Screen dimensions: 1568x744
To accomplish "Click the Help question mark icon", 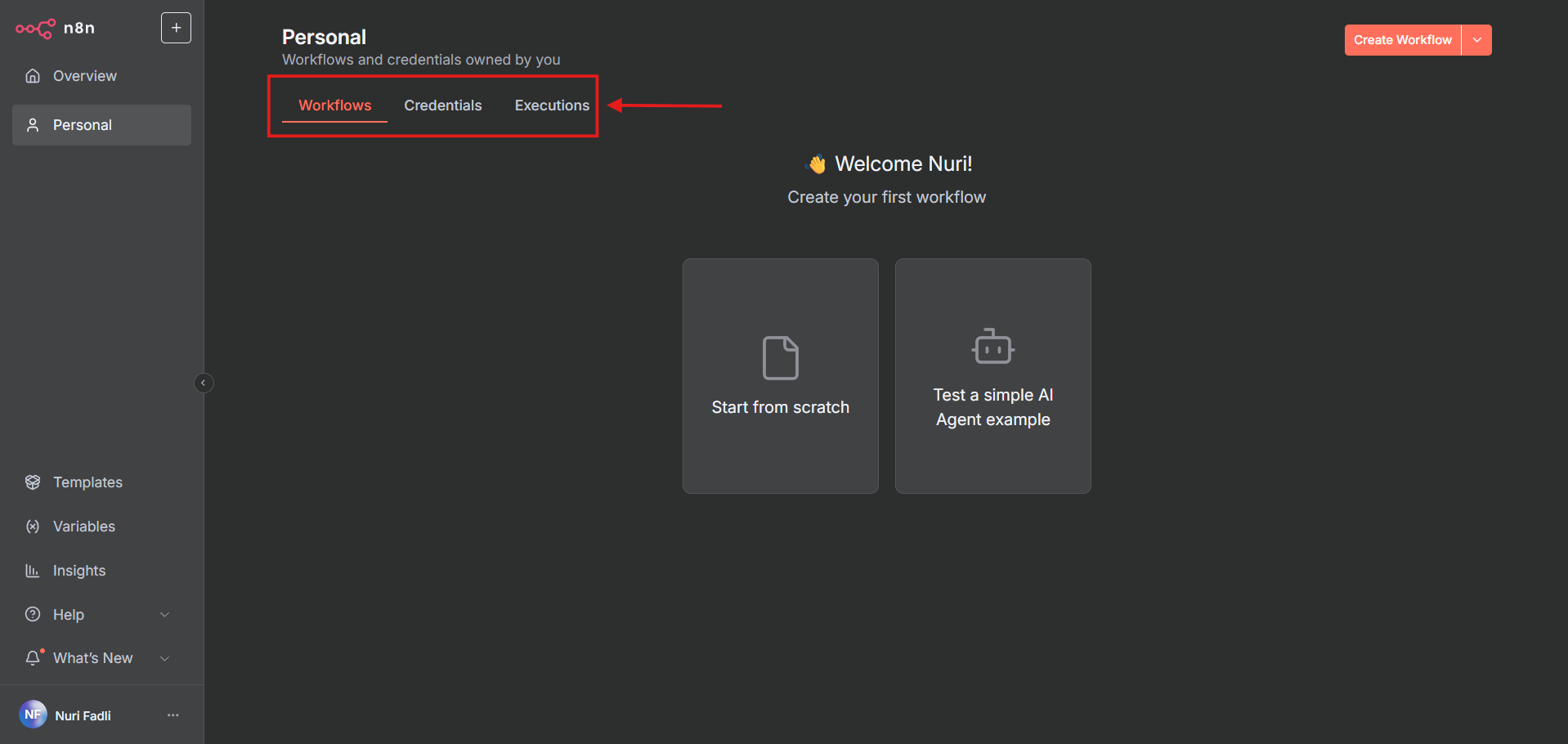I will [x=33, y=614].
